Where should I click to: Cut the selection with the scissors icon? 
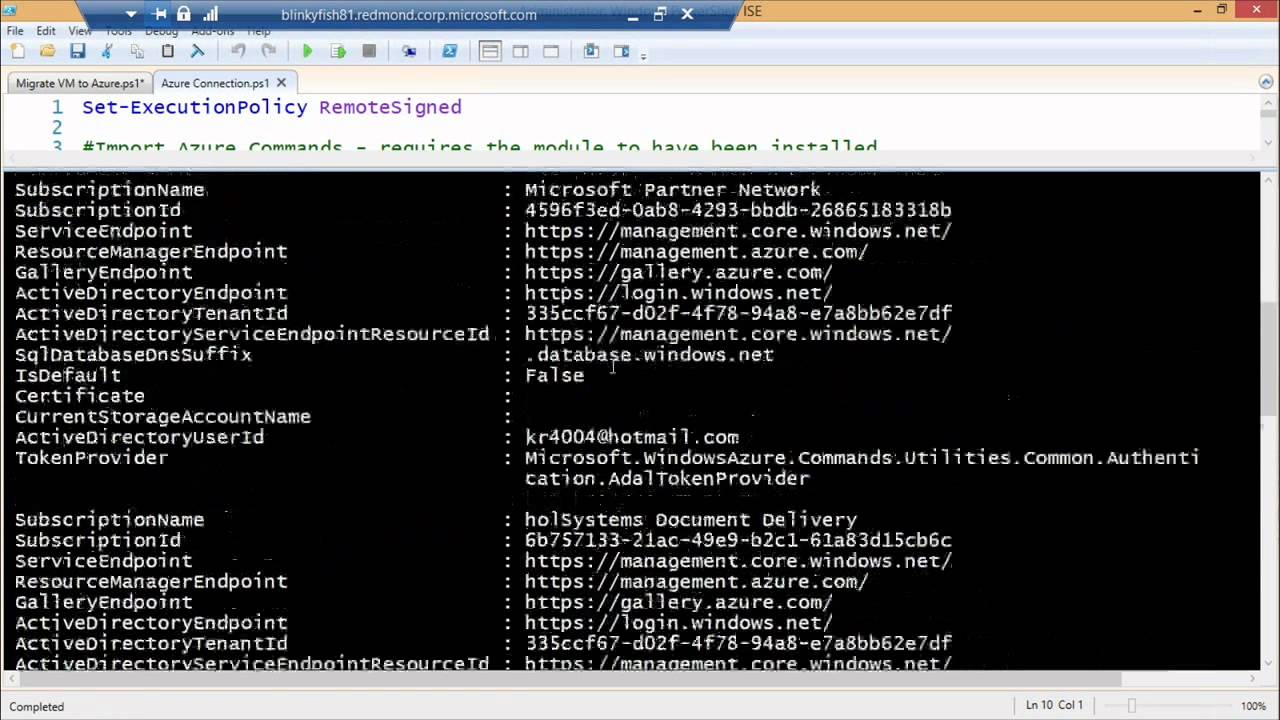pos(107,51)
